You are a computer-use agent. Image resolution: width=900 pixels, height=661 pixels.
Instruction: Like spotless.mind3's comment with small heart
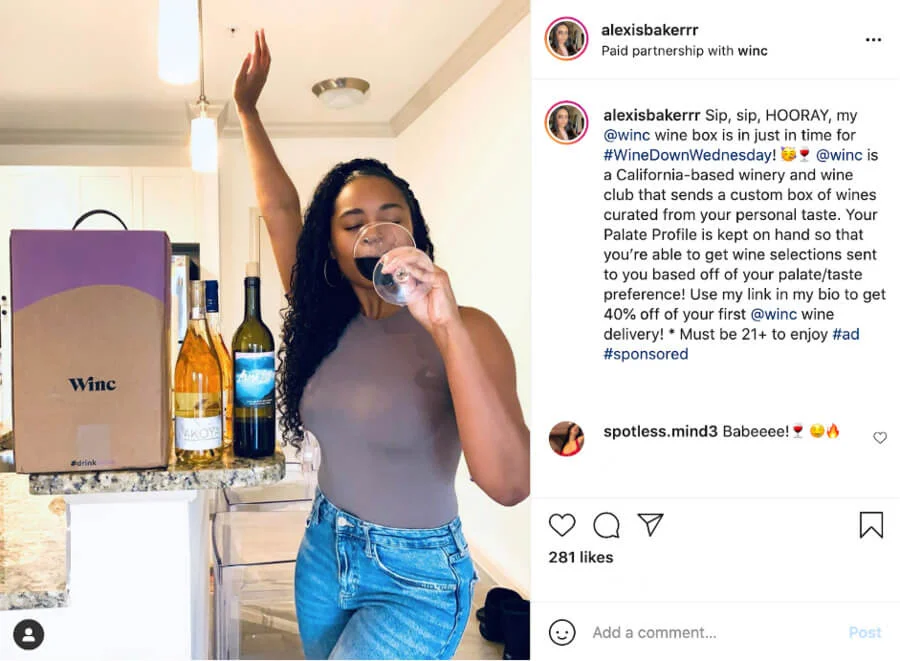click(879, 438)
